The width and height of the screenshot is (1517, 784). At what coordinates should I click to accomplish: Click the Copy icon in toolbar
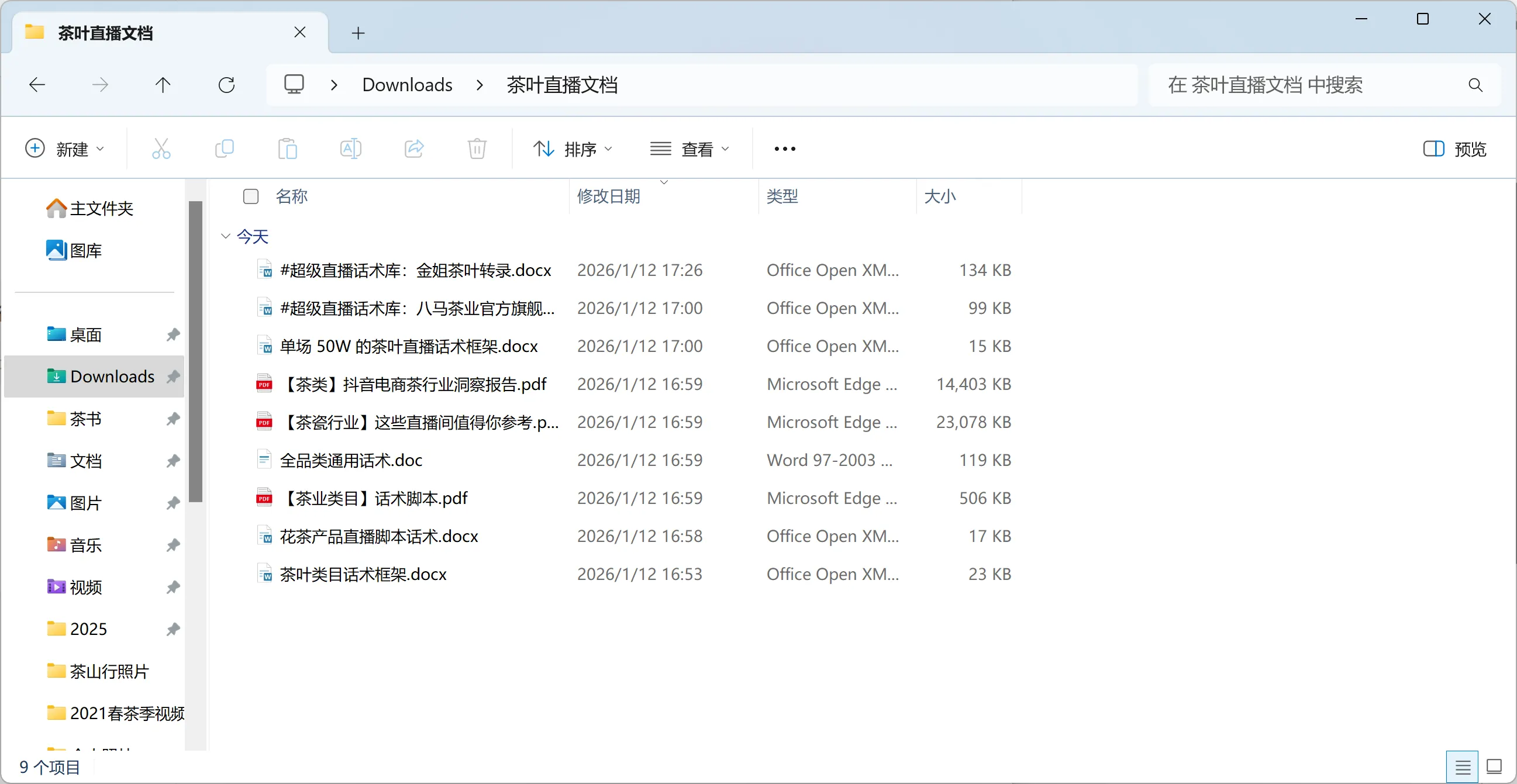point(225,149)
